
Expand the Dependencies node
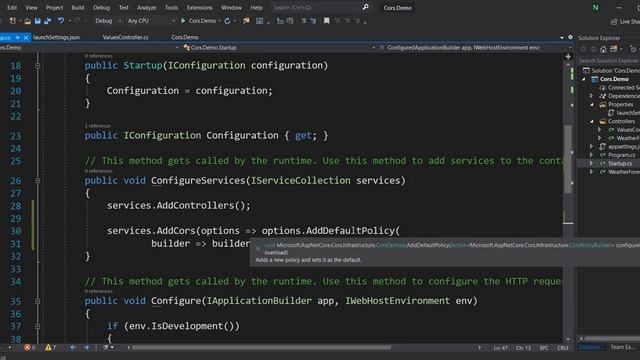click(591, 96)
